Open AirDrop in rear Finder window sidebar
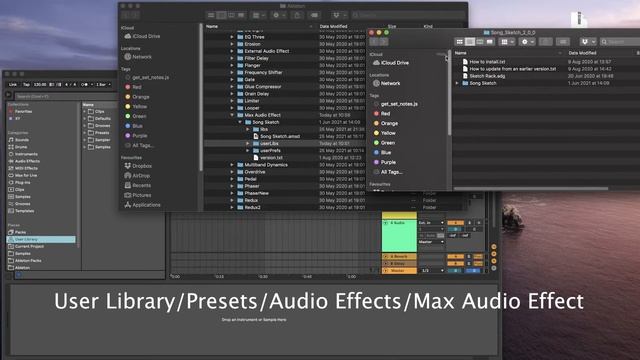This screenshot has width=640, height=360. (x=137, y=176)
